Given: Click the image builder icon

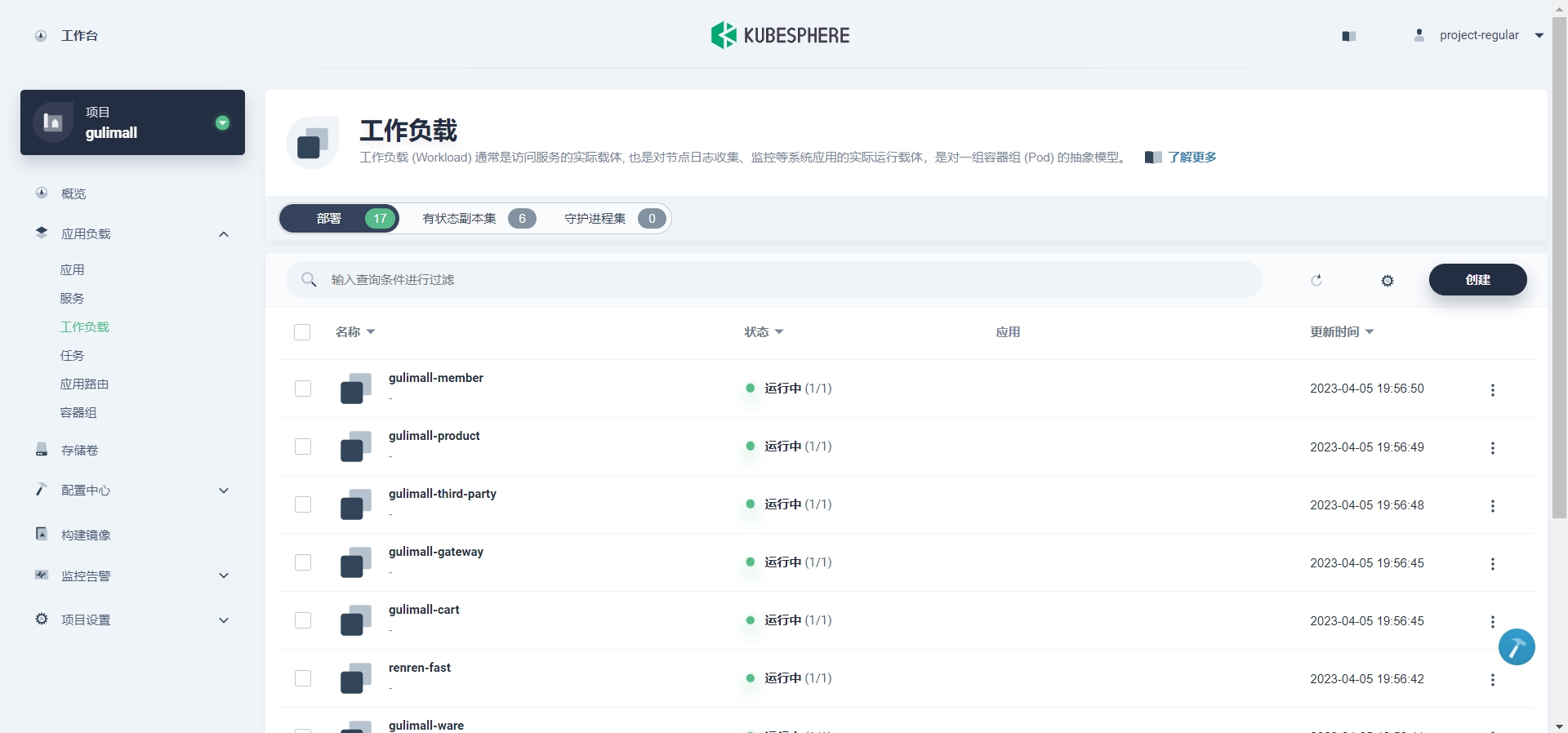Looking at the screenshot, I should tap(42, 534).
